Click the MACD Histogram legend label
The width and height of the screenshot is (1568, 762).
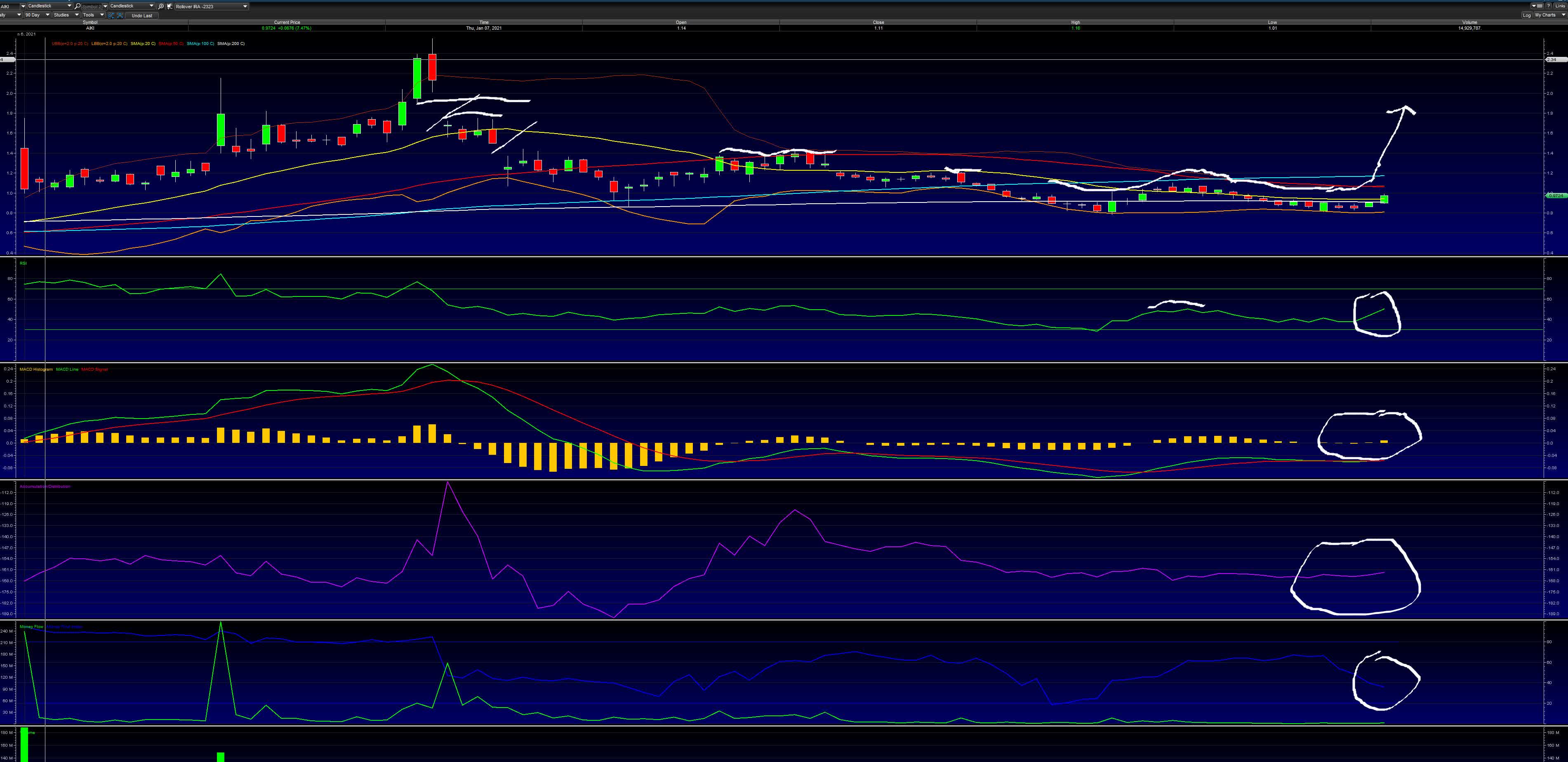tap(36, 369)
